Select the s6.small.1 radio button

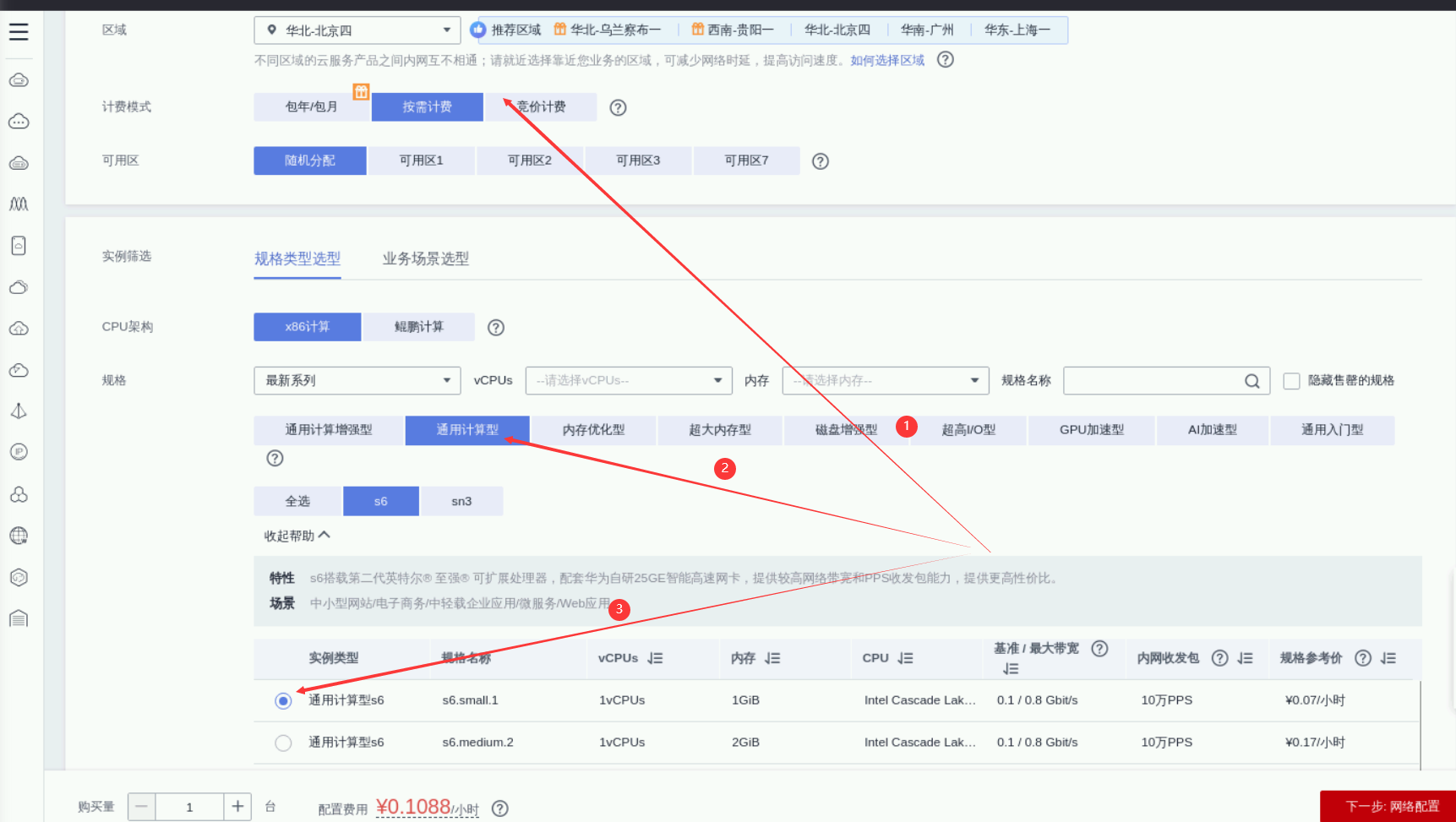[283, 700]
